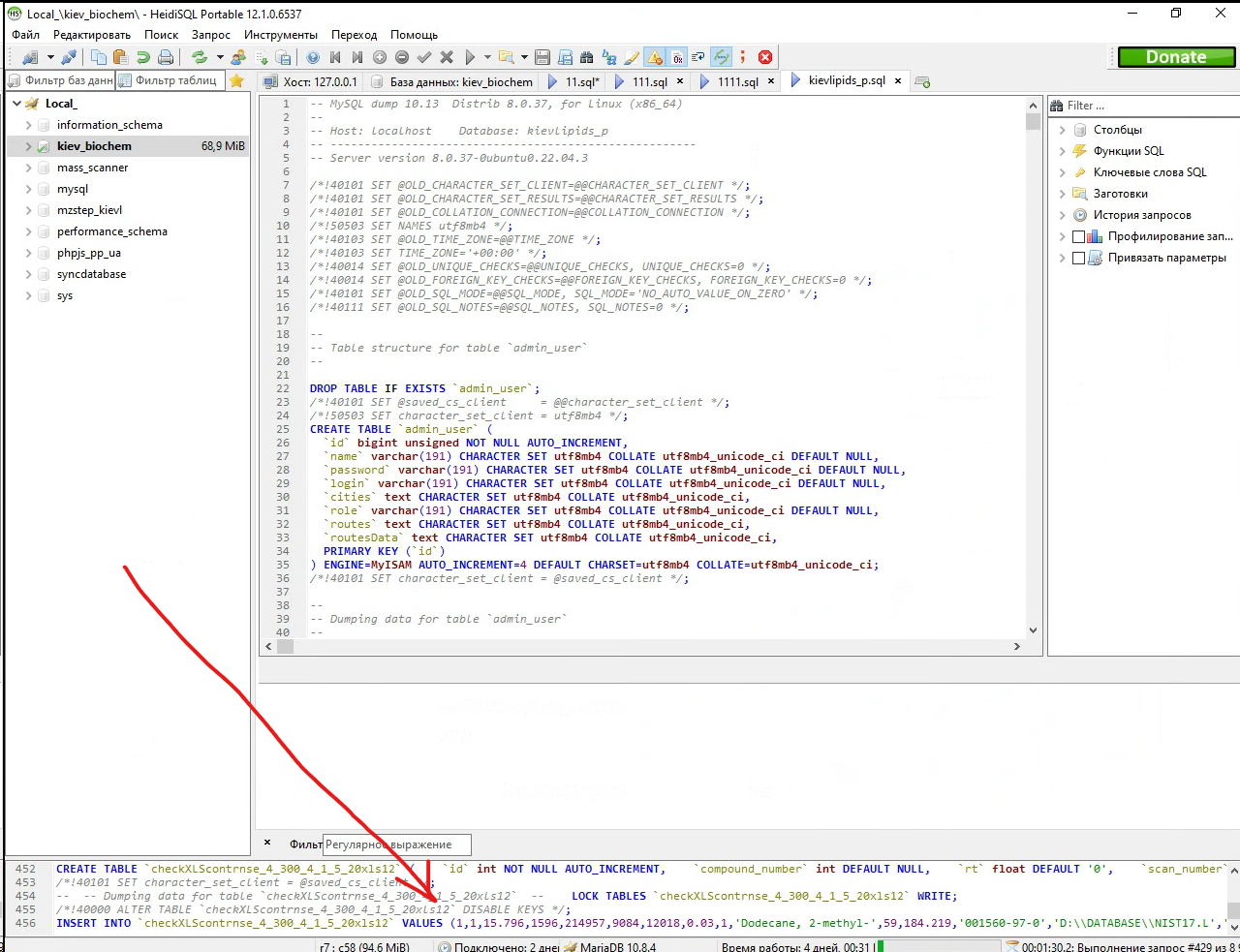Click the Refresh toolbar icon
The height and width of the screenshot is (952, 1240).
pyautogui.click(x=200, y=57)
